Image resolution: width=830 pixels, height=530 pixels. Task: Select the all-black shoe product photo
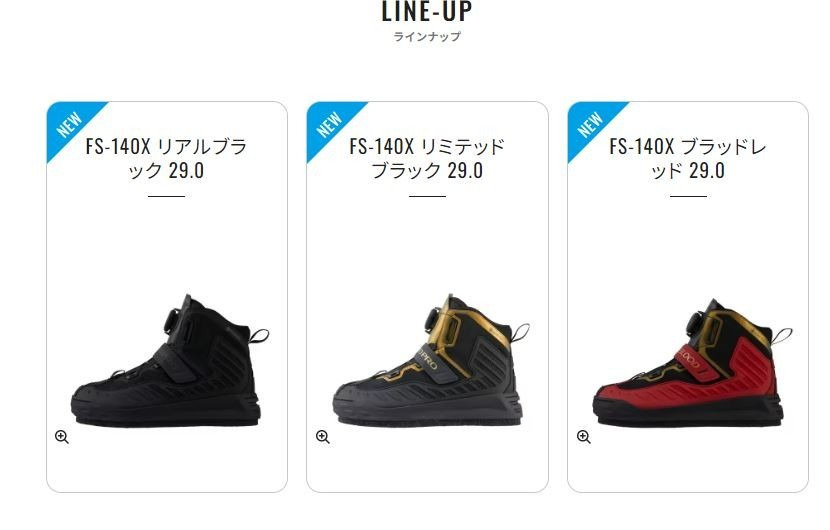169,360
